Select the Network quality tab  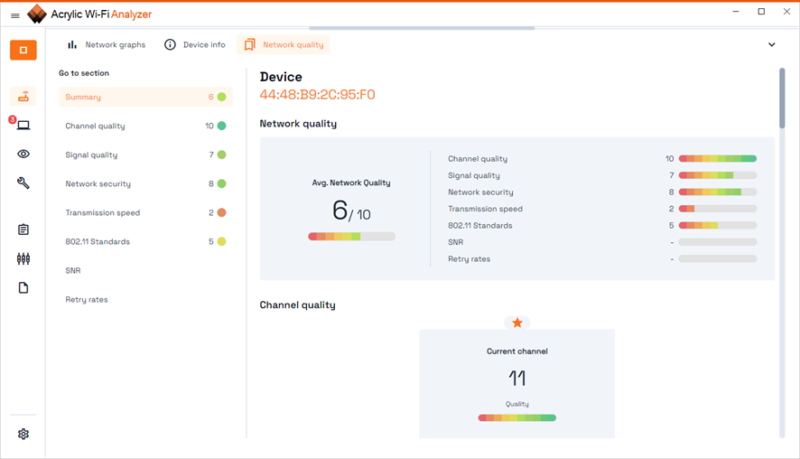(x=284, y=45)
